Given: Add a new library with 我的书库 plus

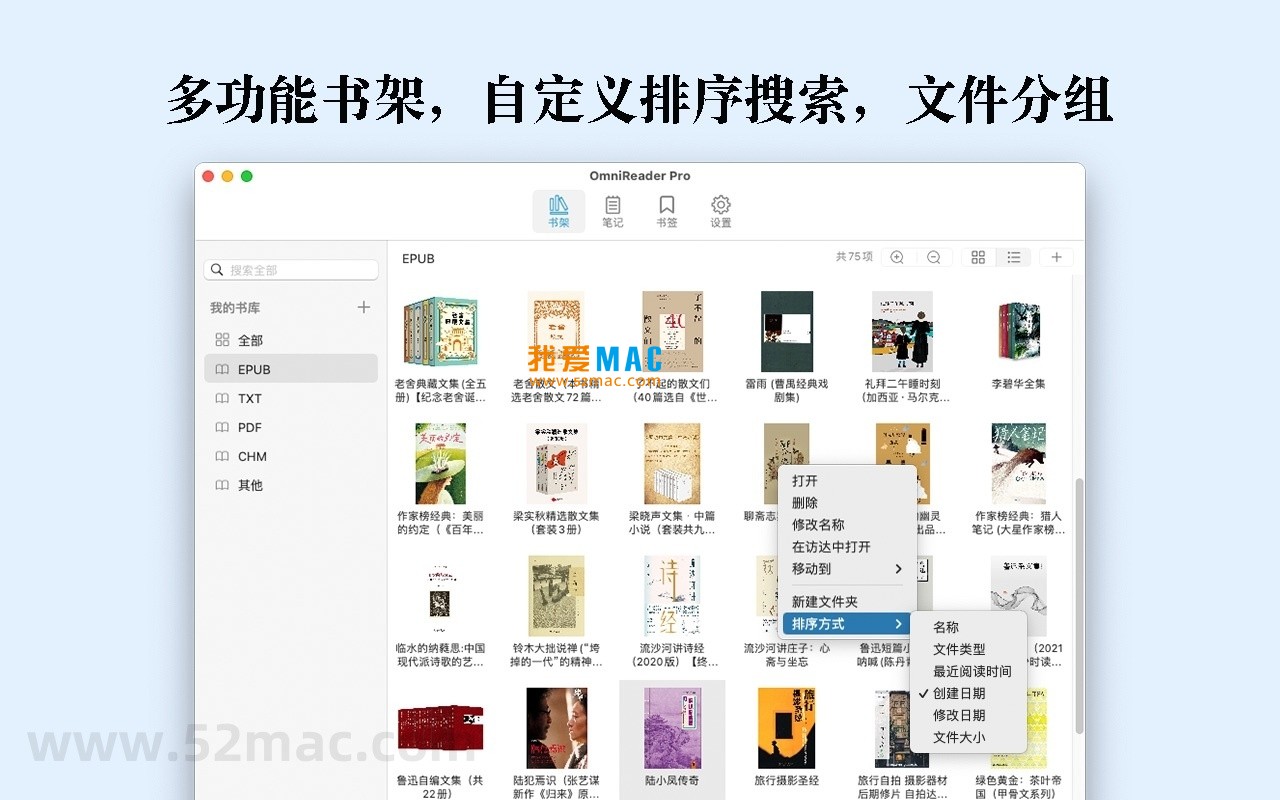Looking at the screenshot, I should coord(364,308).
